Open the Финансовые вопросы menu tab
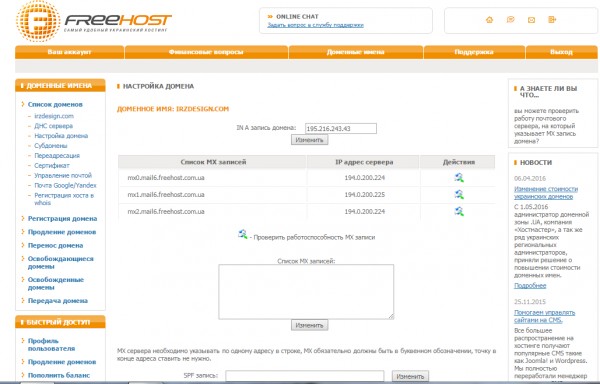Viewport: 600px width, 384px height. click(x=206, y=52)
